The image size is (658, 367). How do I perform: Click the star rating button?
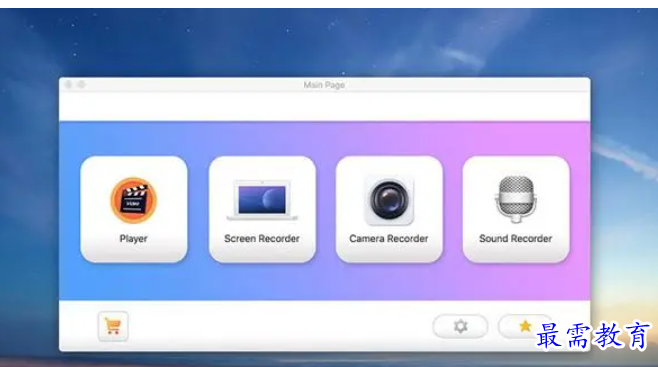[525, 326]
